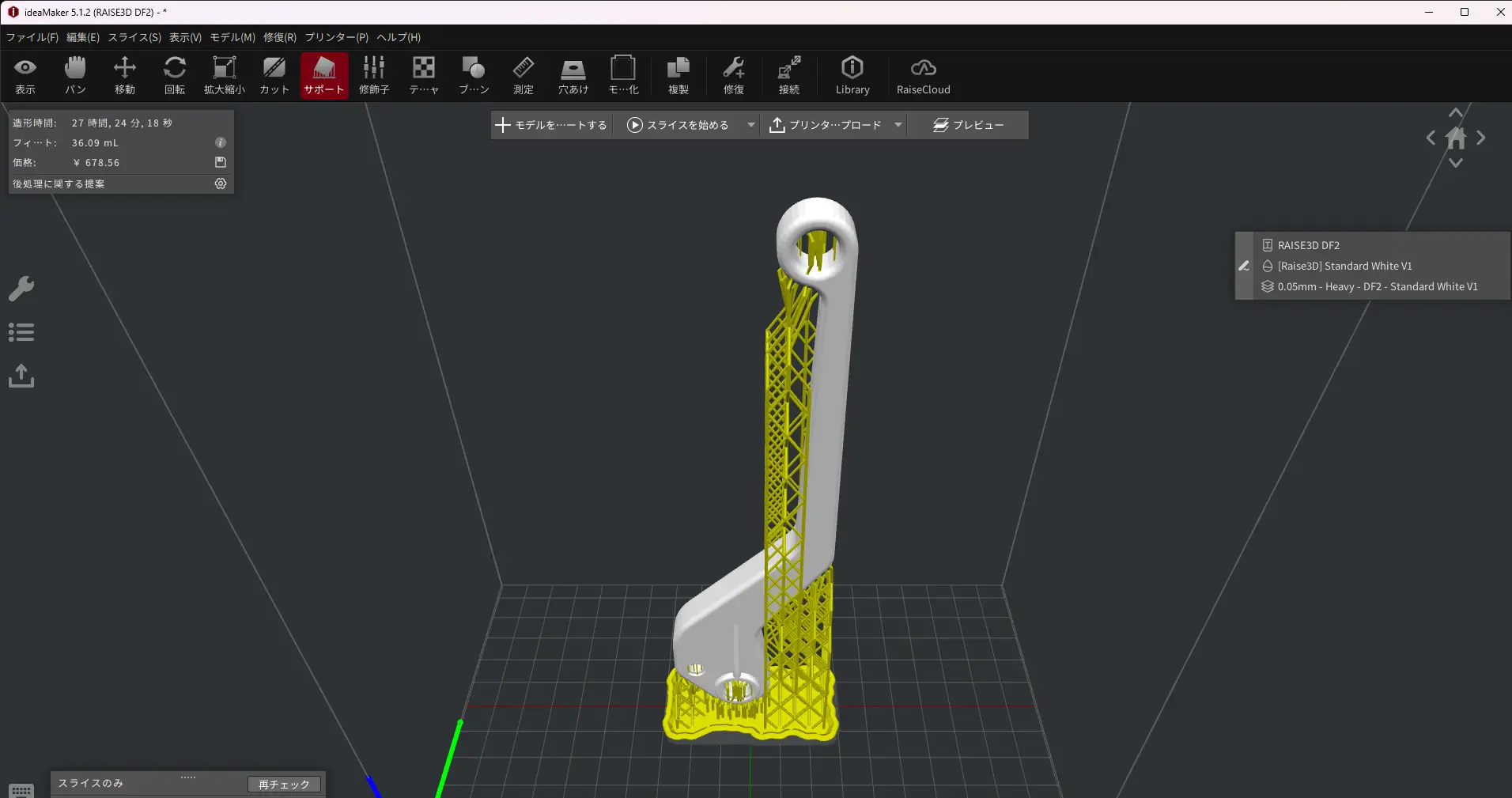The width and height of the screenshot is (1512, 798).
Task: Click the 再チェック button
Action: pos(284,784)
